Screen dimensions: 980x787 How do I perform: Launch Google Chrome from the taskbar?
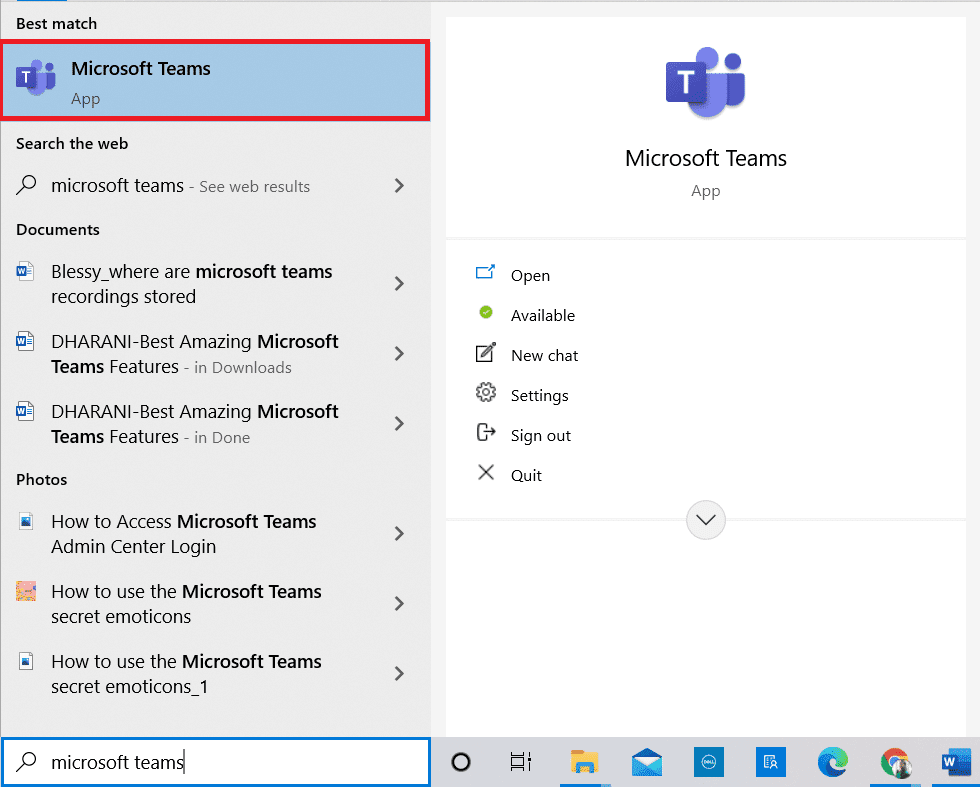896,763
